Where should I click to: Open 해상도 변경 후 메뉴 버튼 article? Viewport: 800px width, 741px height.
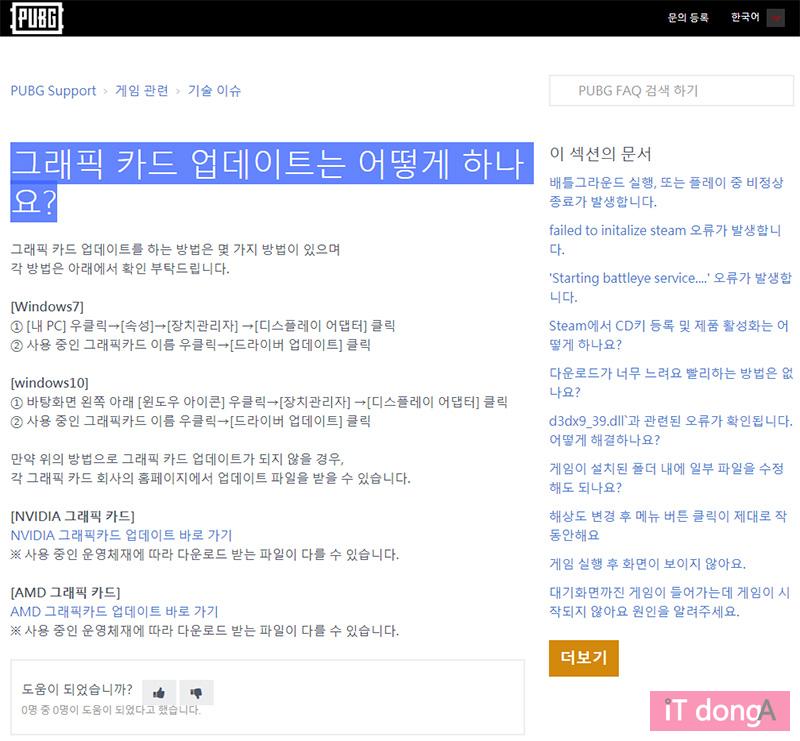point(667,525)
